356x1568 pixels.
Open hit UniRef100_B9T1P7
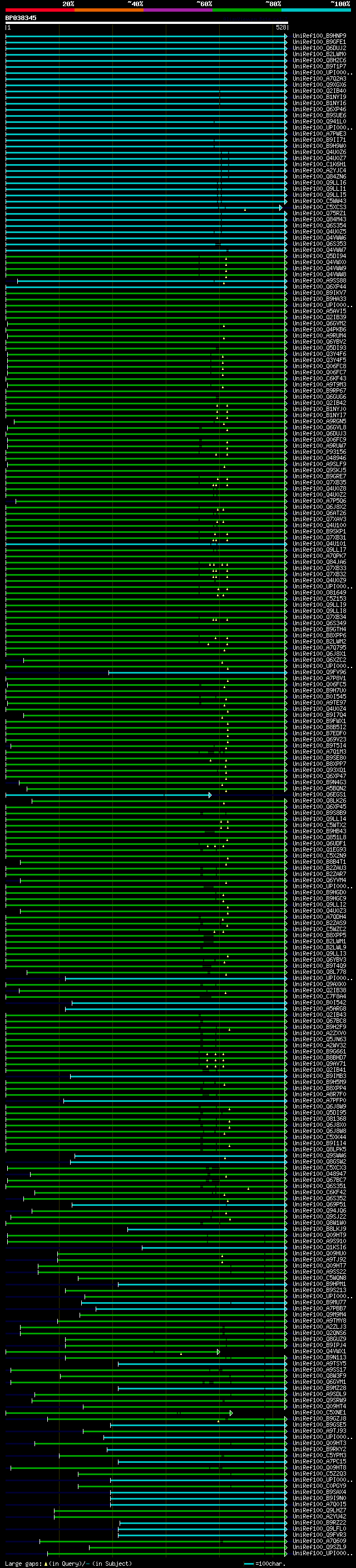click(x=319, y=66)
